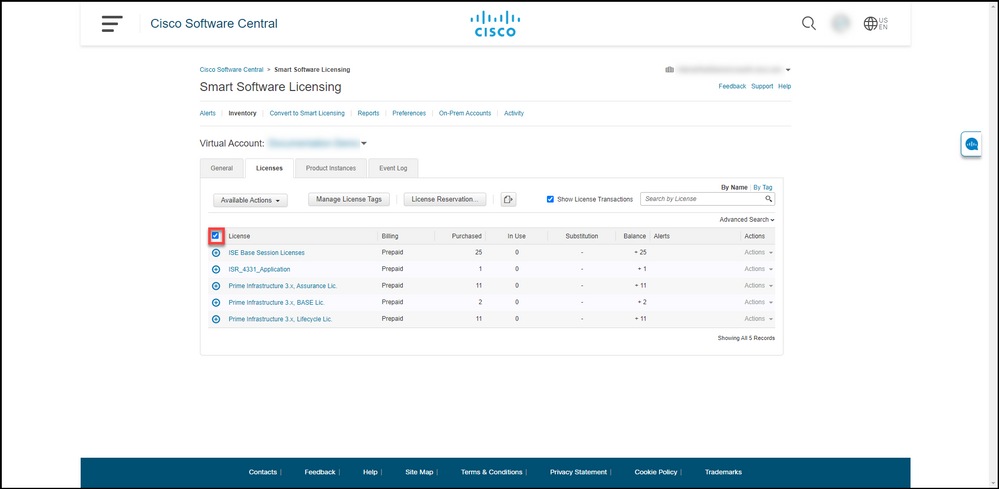The width and height of the screenshot is (999, 489).
Task: Open the Virtual Account dropdown arrow
Action: pos(364,143)
